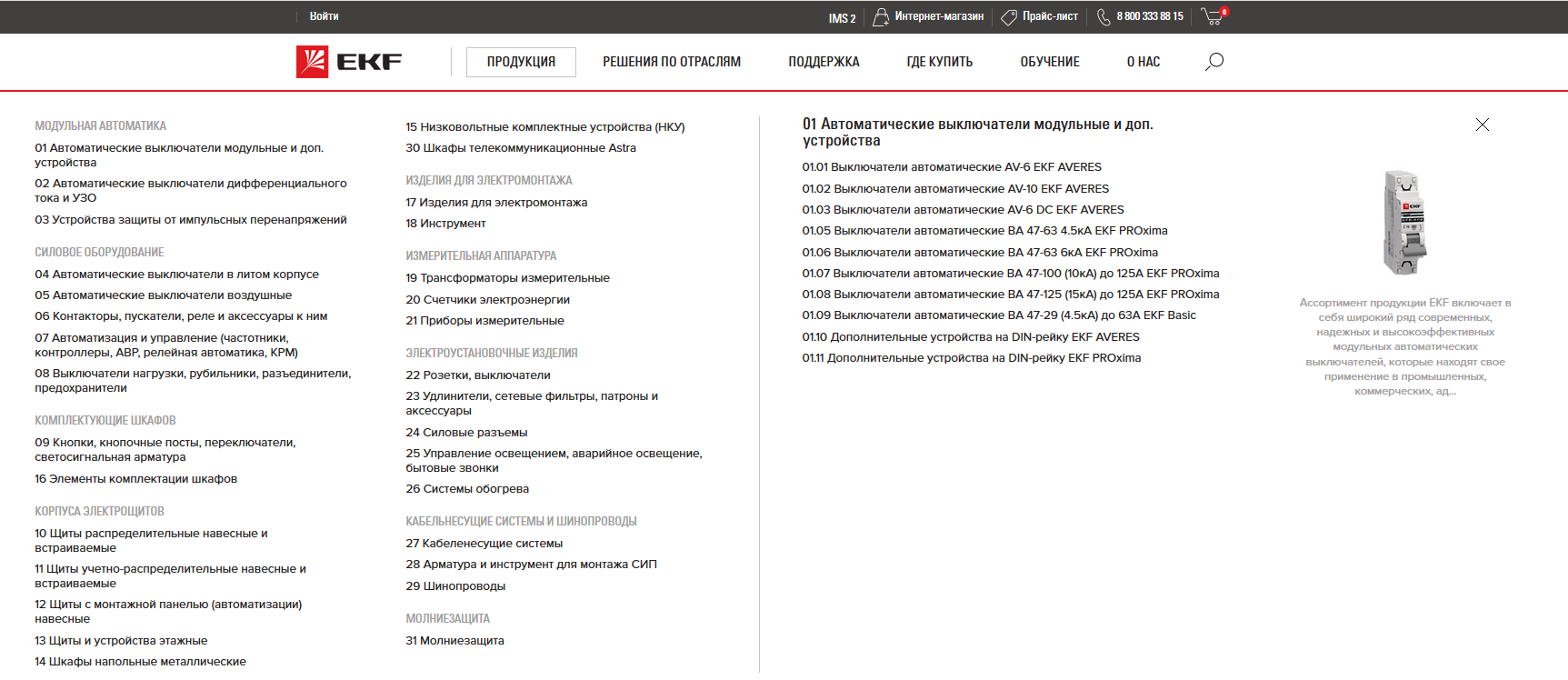Click the online shop bag icon

880,17
